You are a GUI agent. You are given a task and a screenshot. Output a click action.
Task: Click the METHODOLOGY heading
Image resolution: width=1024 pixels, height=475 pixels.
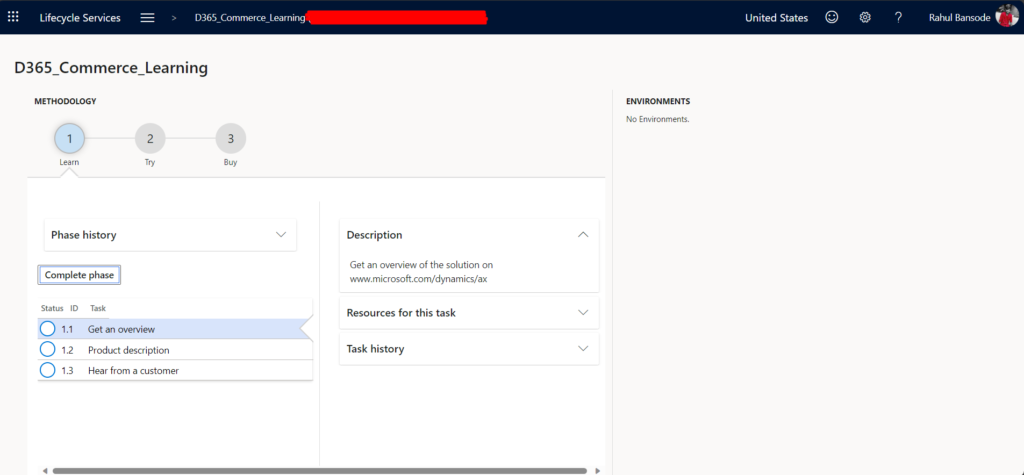coord(65,101)
